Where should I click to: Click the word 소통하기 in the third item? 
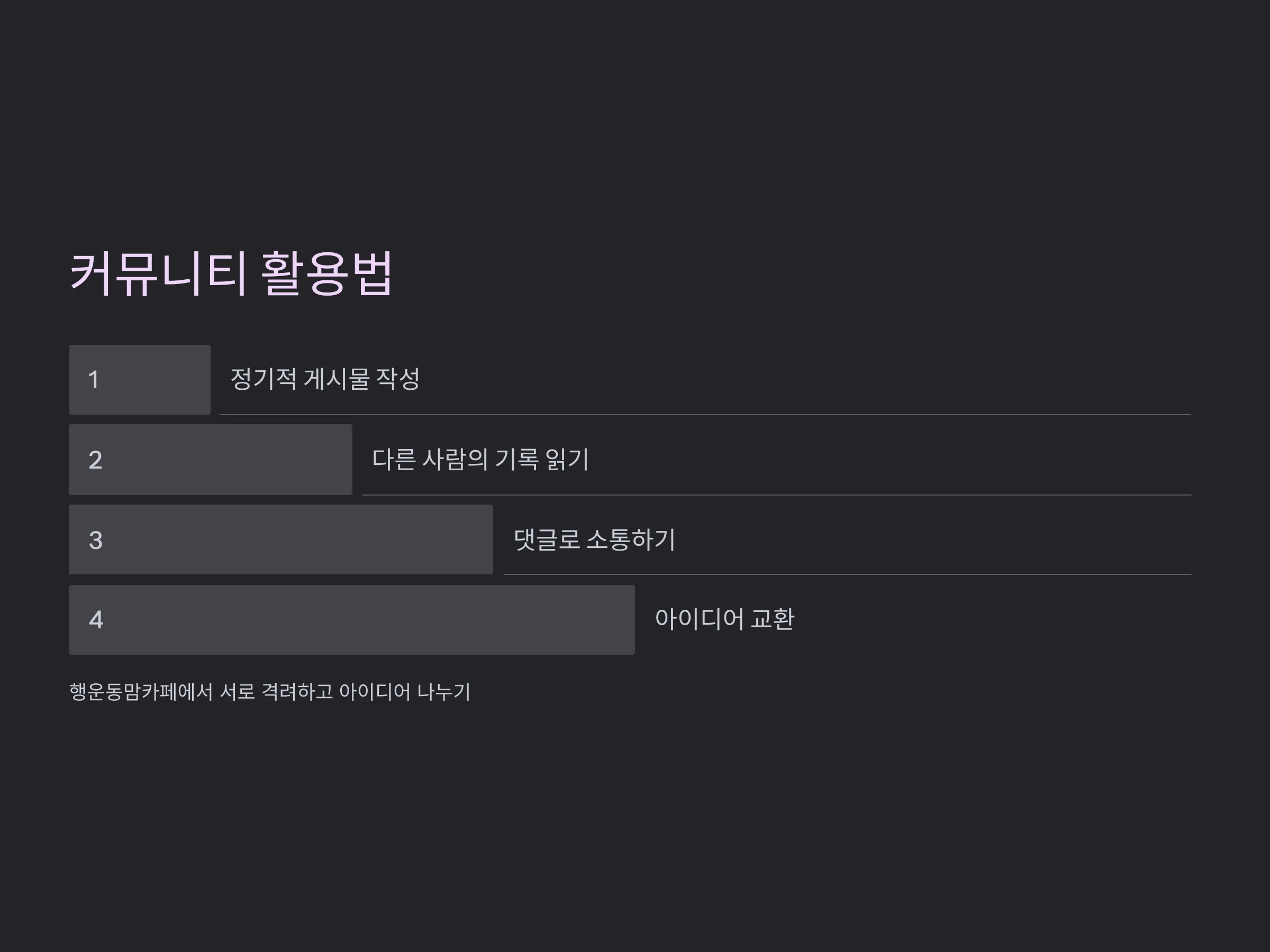click(x=631, y=540)
